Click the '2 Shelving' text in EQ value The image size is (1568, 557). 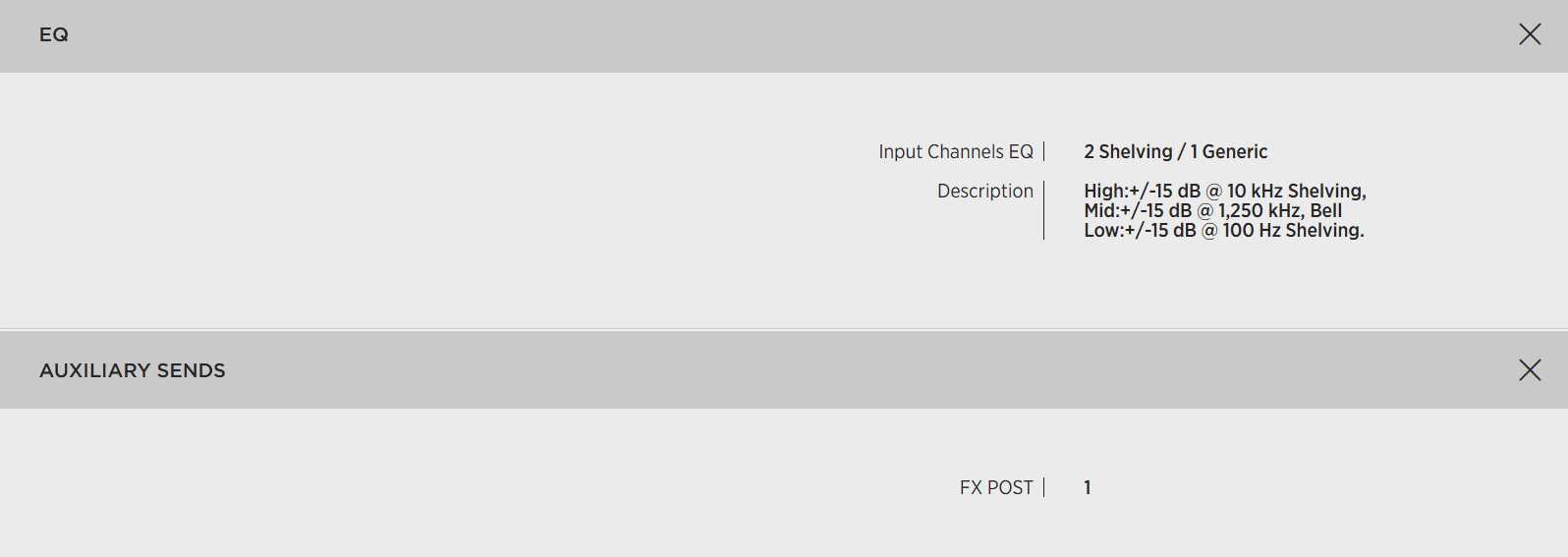(1128, 151)
